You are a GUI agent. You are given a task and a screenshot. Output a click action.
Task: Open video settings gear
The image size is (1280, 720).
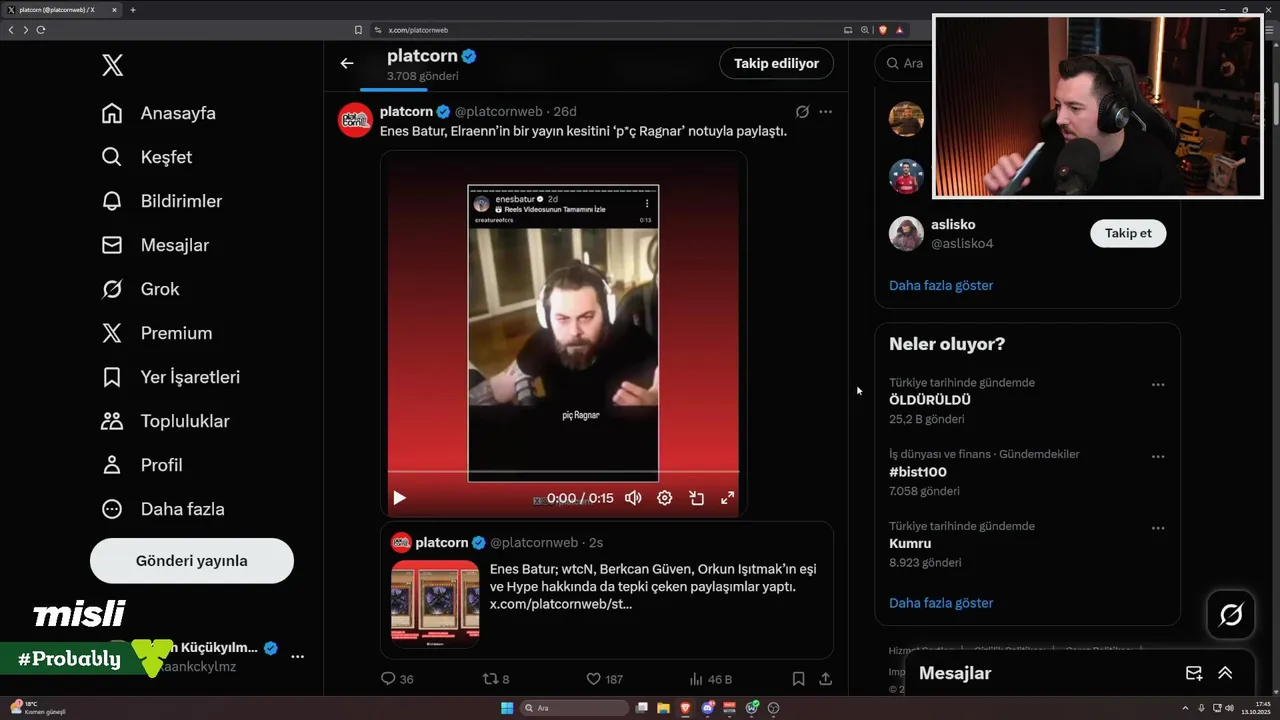pyautogui.click(x=664, y=498)
